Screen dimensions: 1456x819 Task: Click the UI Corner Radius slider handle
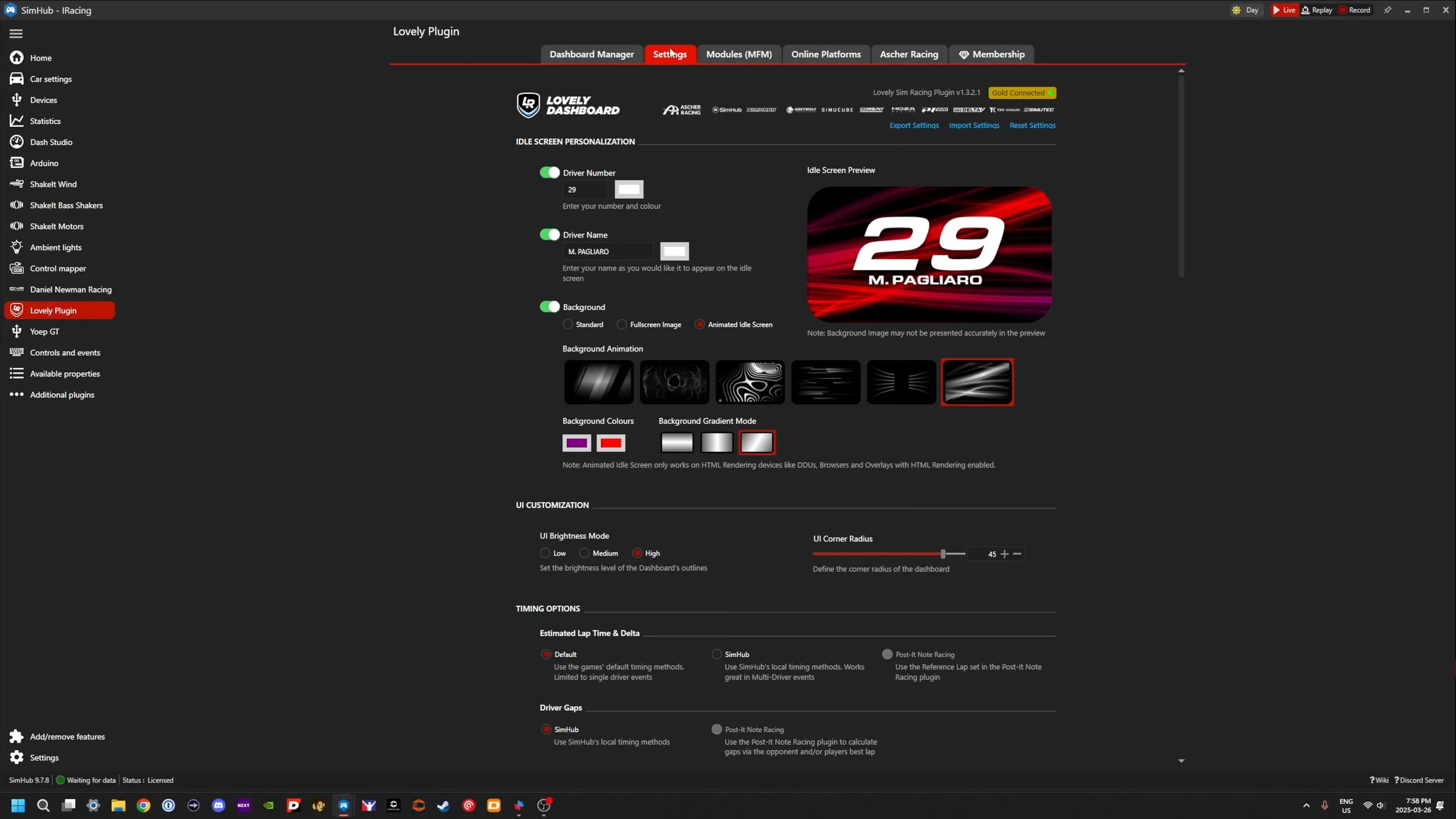tap(943, 554)
